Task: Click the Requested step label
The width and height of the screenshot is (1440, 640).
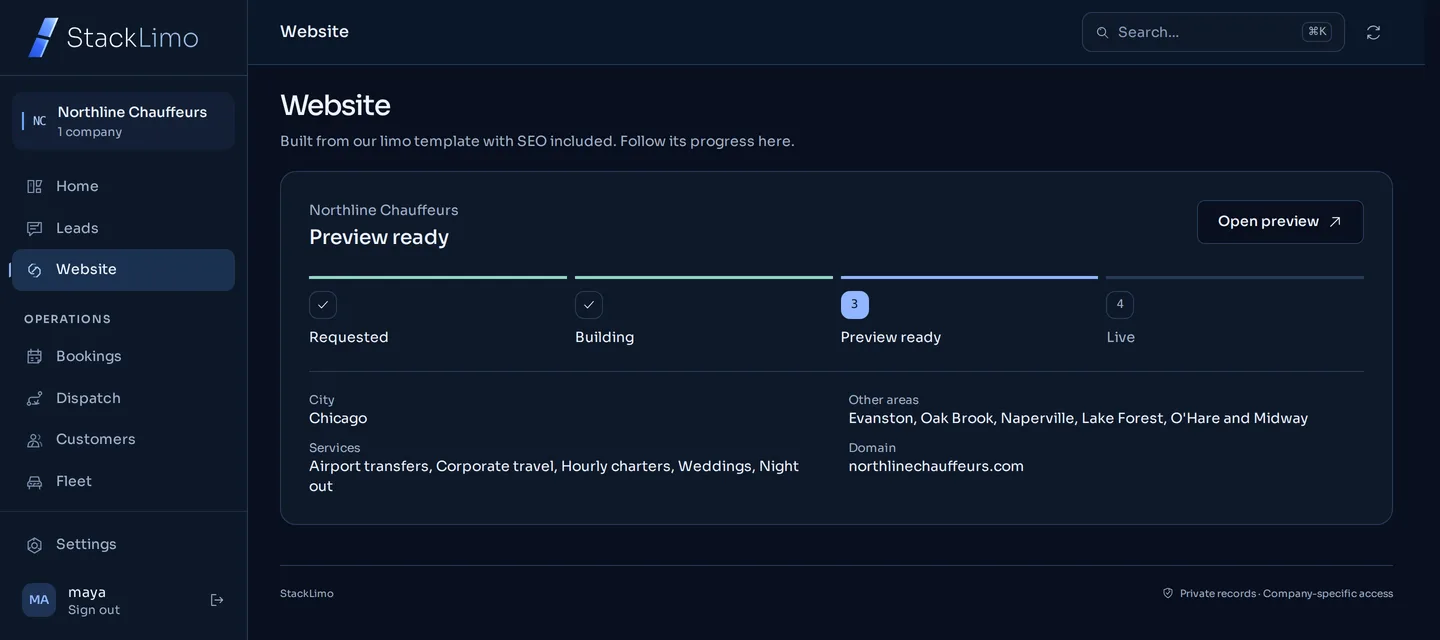Action: [x=348, y=338]
